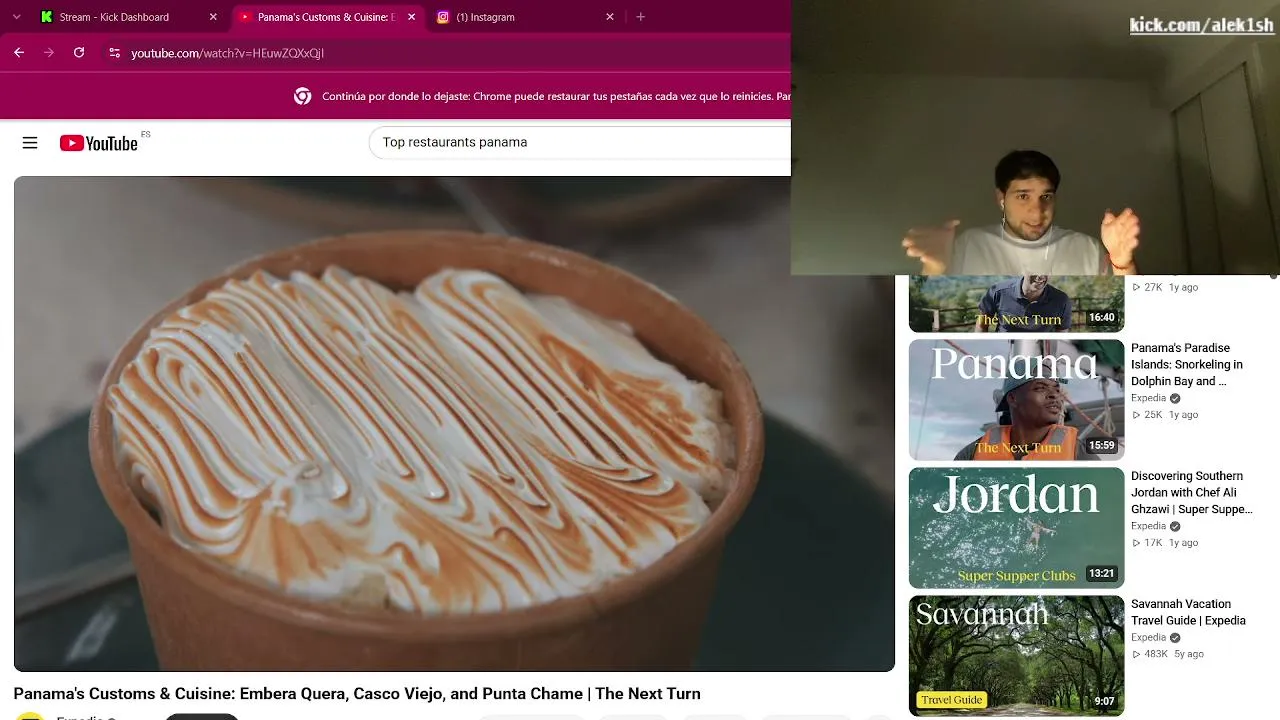Click the verified badge beside Expedia under Southern Jordan
1280x720 pixels.
tap(1175, 526)
